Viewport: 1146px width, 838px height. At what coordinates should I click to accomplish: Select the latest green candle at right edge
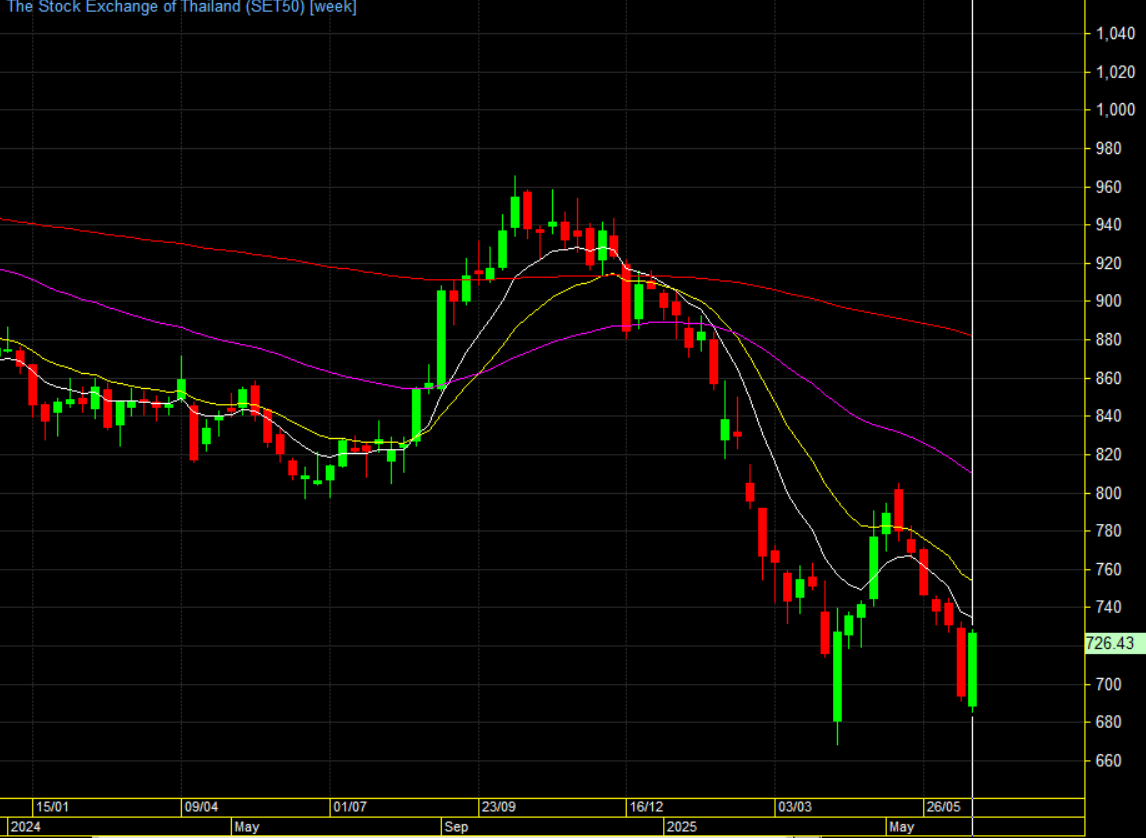[972, 670]
